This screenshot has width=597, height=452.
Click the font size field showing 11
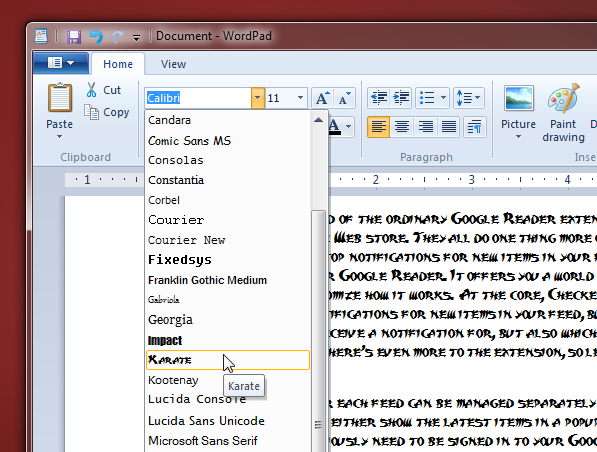click(x=279, y=98)
